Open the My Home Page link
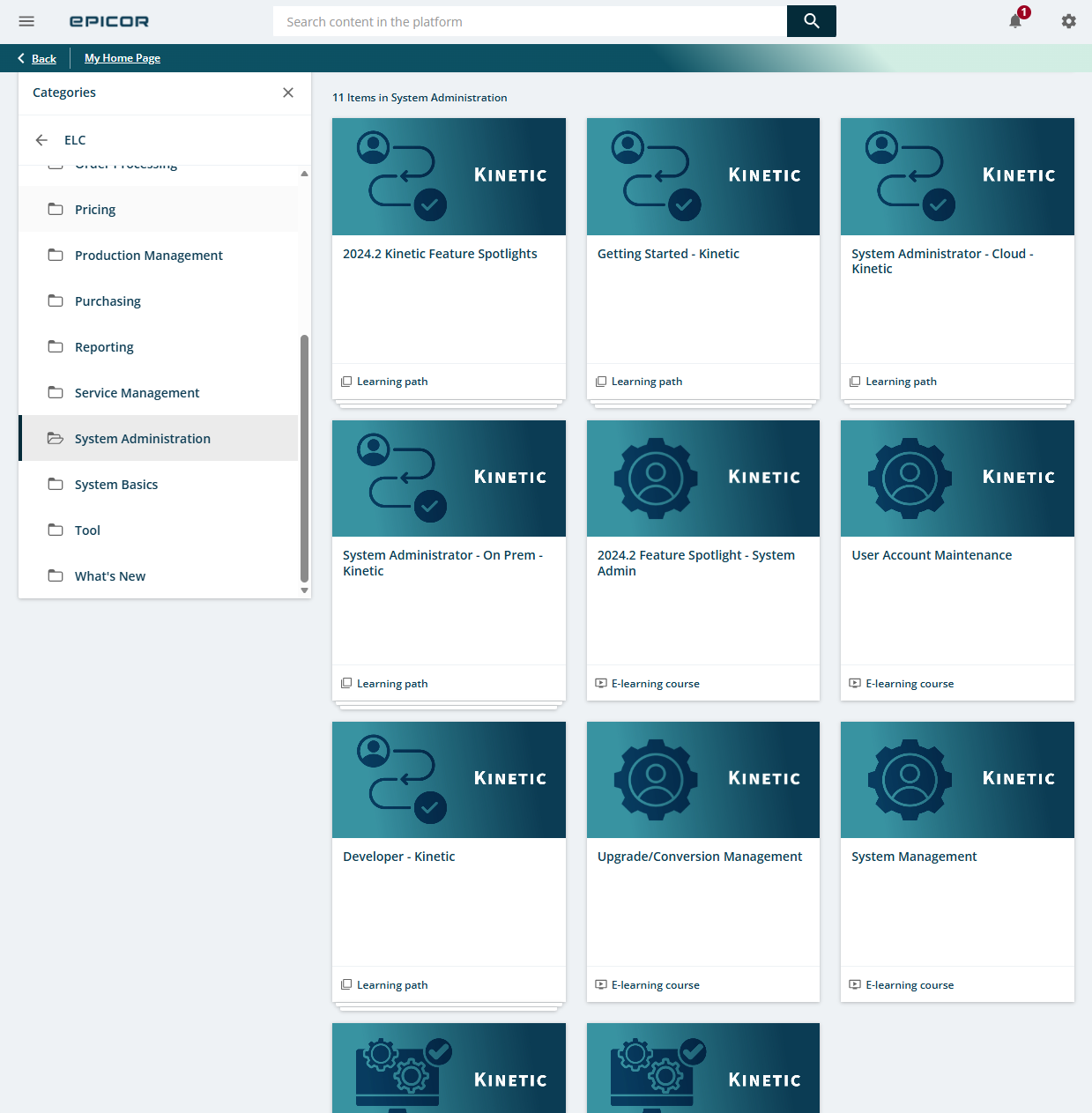 (123, 58)
